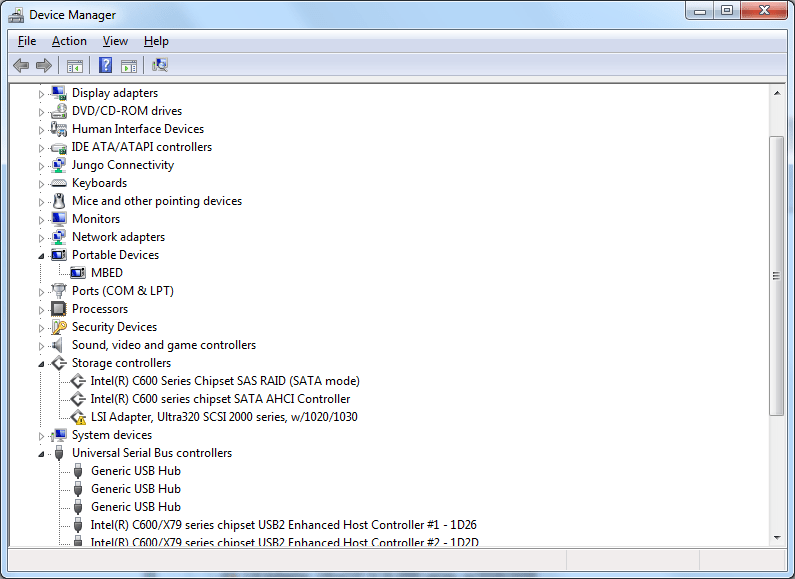Click the LSI Adapter warning icon

[78, 417]
